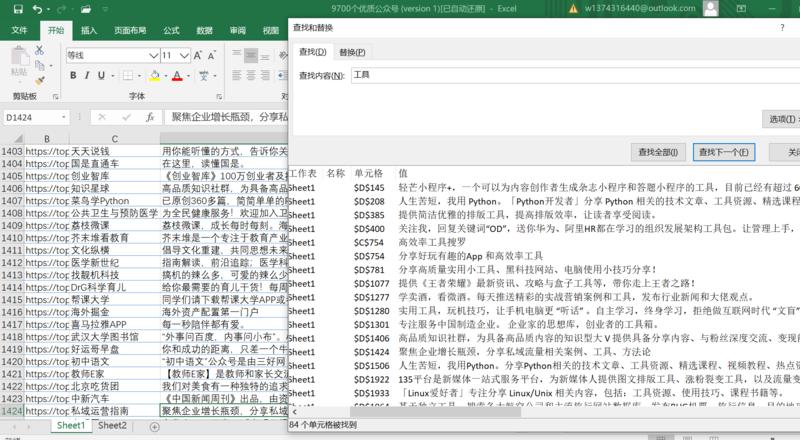Switch to the Data (数据) tab
The width and height of the screenshot is (800, 440).
(x=204, y=30)
